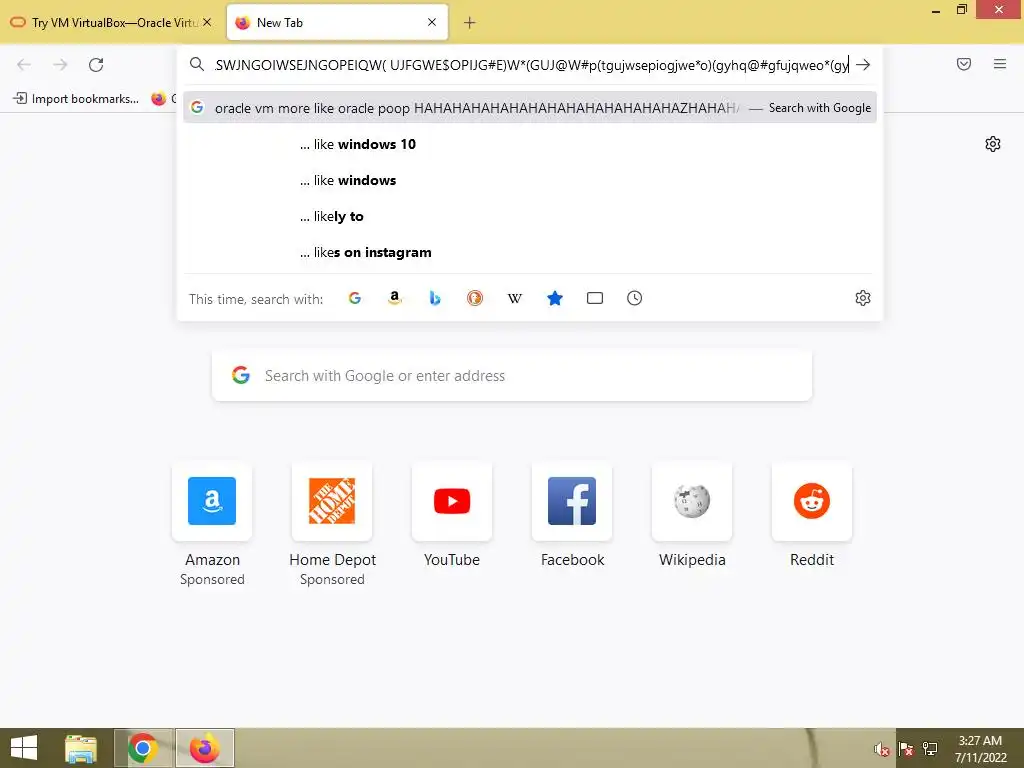Search this time with Amazon icon
Image resolution: width=1024 pixels, height=768 pixels.
[x=394, y=298]
